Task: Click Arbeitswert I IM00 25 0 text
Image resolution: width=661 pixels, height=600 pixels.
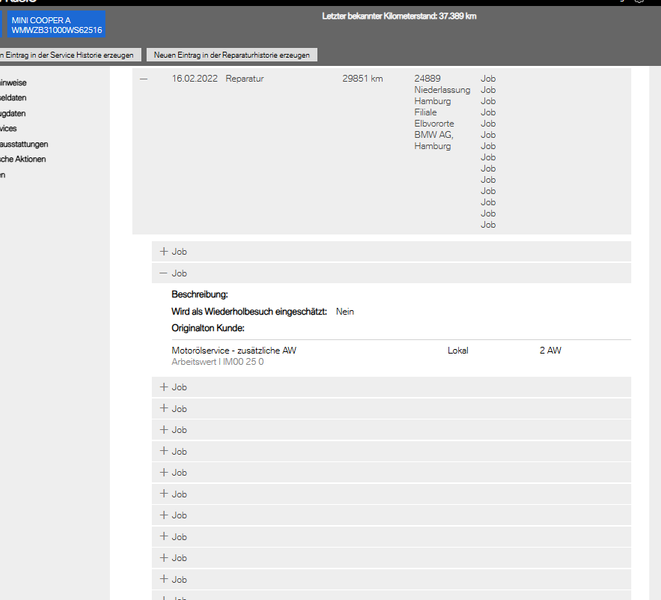Action: 218,362
